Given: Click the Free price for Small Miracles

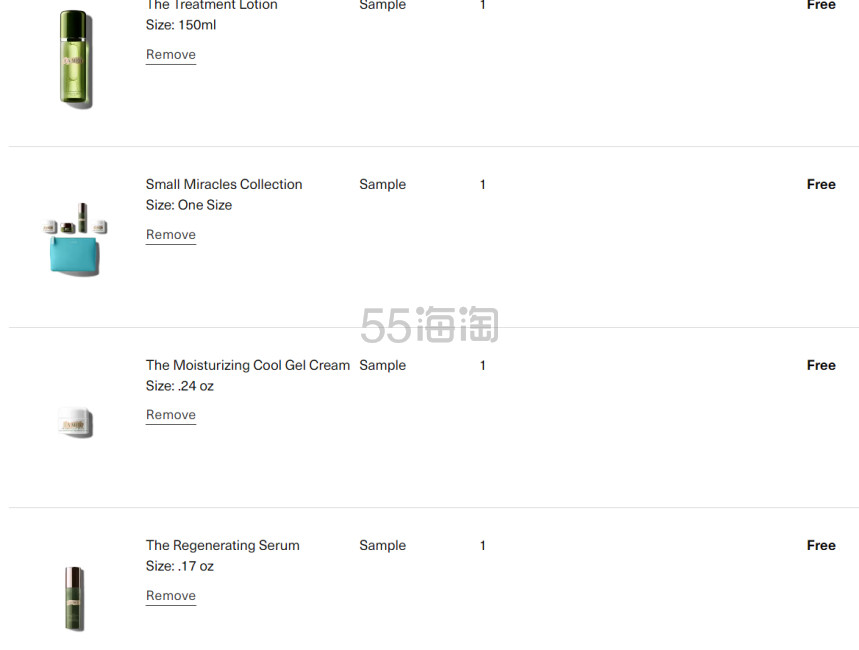Looking at the screenshot, I should [x=821, y=185].
